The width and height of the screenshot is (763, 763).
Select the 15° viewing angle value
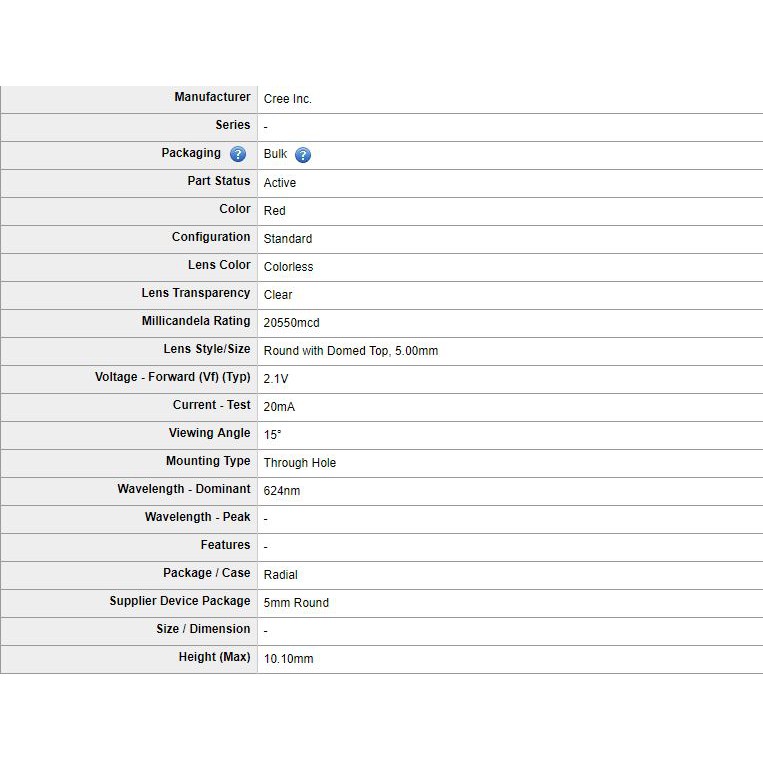pos(272,435)
